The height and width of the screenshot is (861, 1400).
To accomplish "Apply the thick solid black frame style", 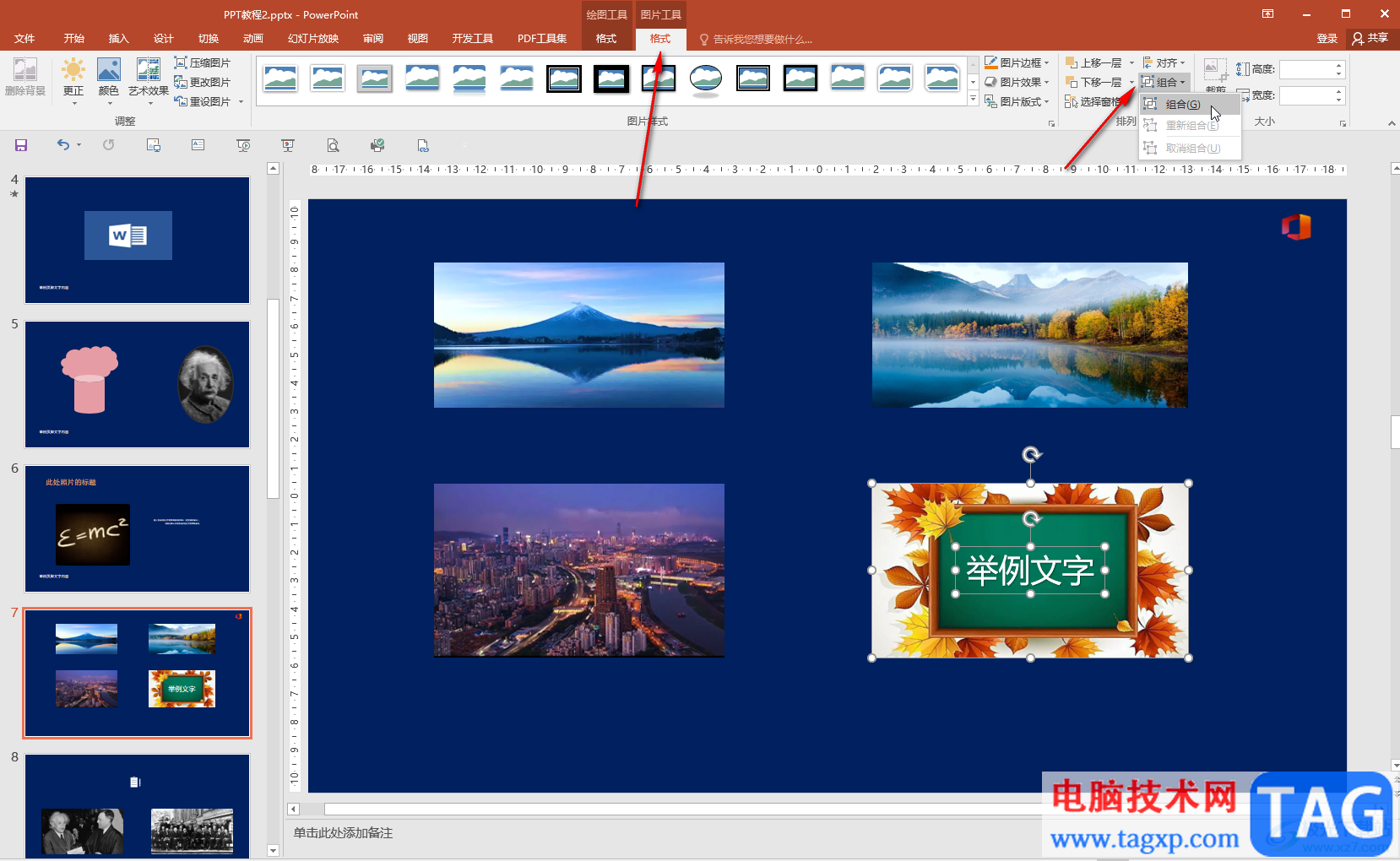I will (611, 79).
